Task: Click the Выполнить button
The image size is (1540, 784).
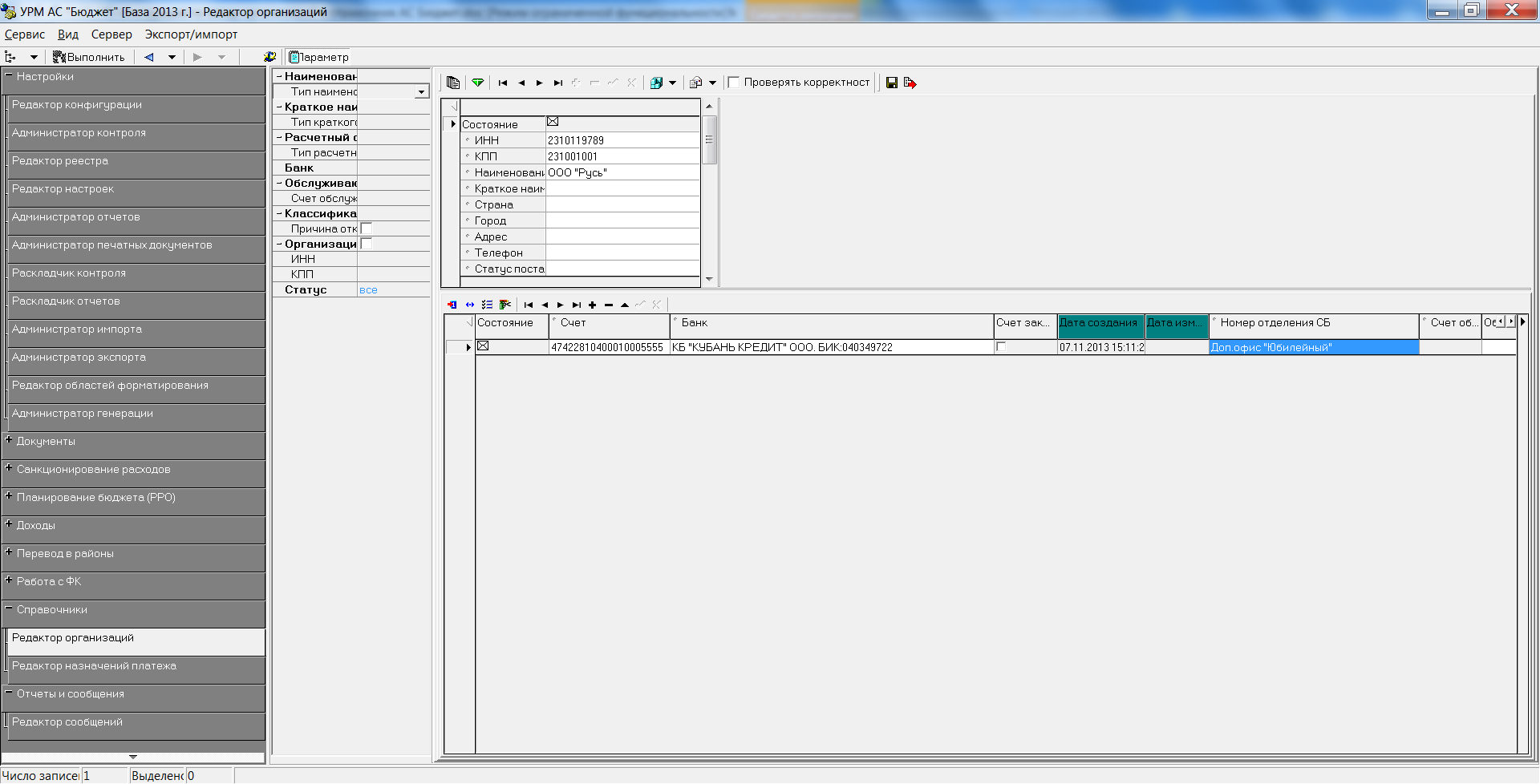Action: [89, 57]
